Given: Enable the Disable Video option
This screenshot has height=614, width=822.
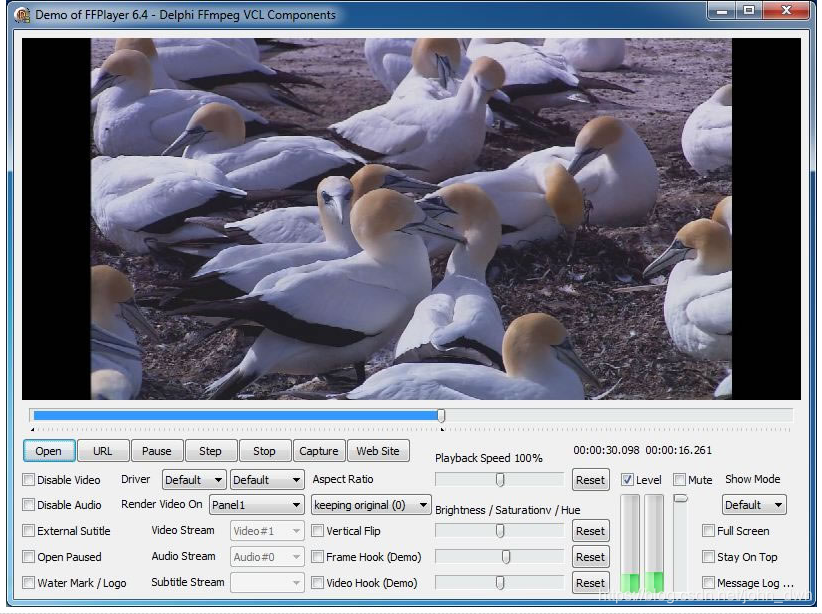Looking at the screenshot, I should [x=28, y=479].
